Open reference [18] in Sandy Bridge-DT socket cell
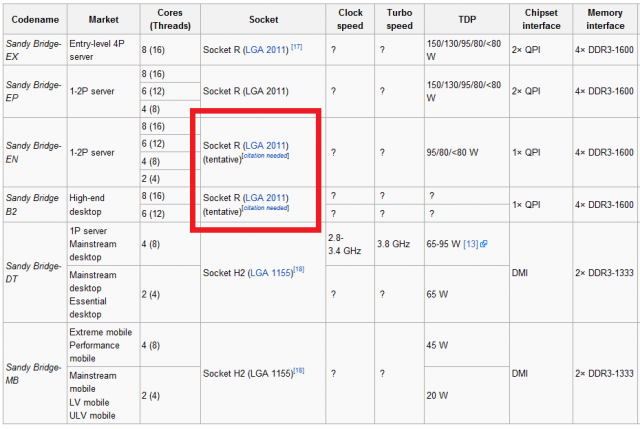 point(299,269)
